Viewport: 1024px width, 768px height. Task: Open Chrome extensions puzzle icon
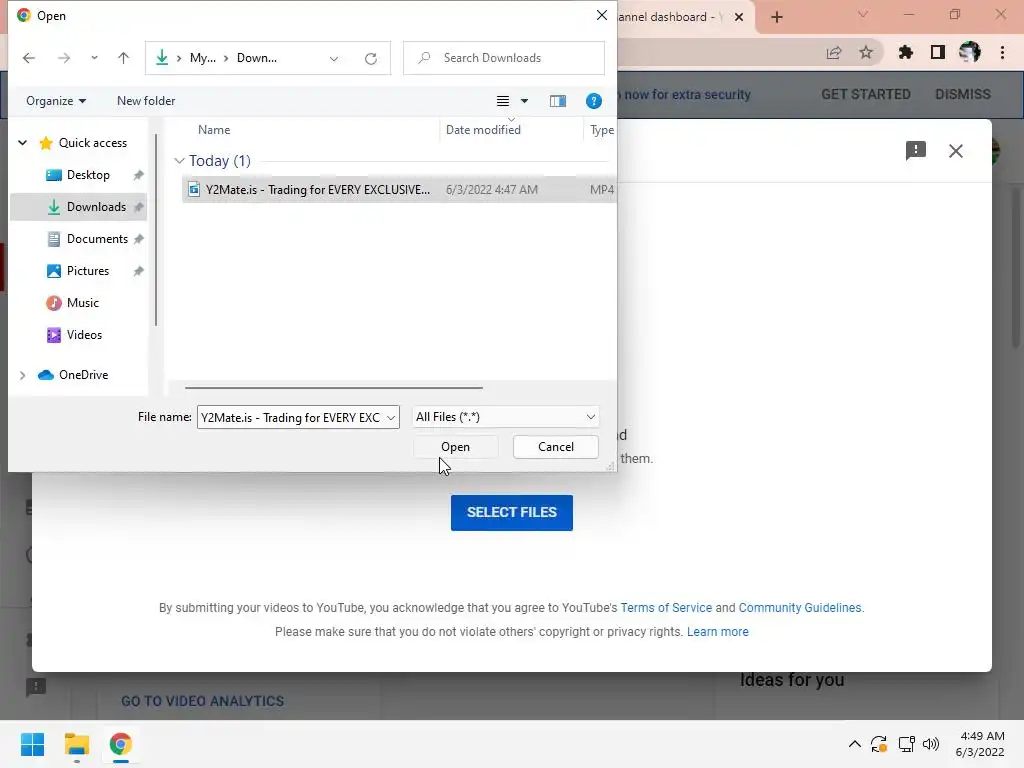(x=906, y=53)
